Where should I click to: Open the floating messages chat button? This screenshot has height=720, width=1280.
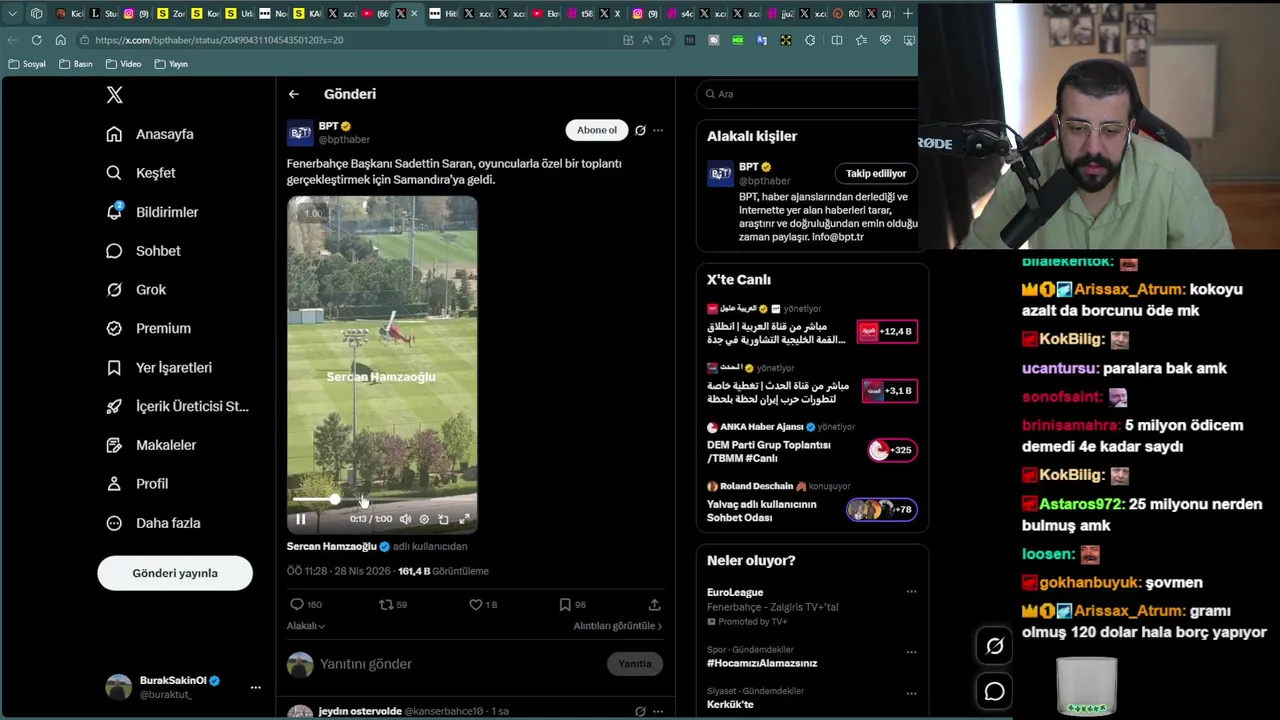[x=994, y=691]
